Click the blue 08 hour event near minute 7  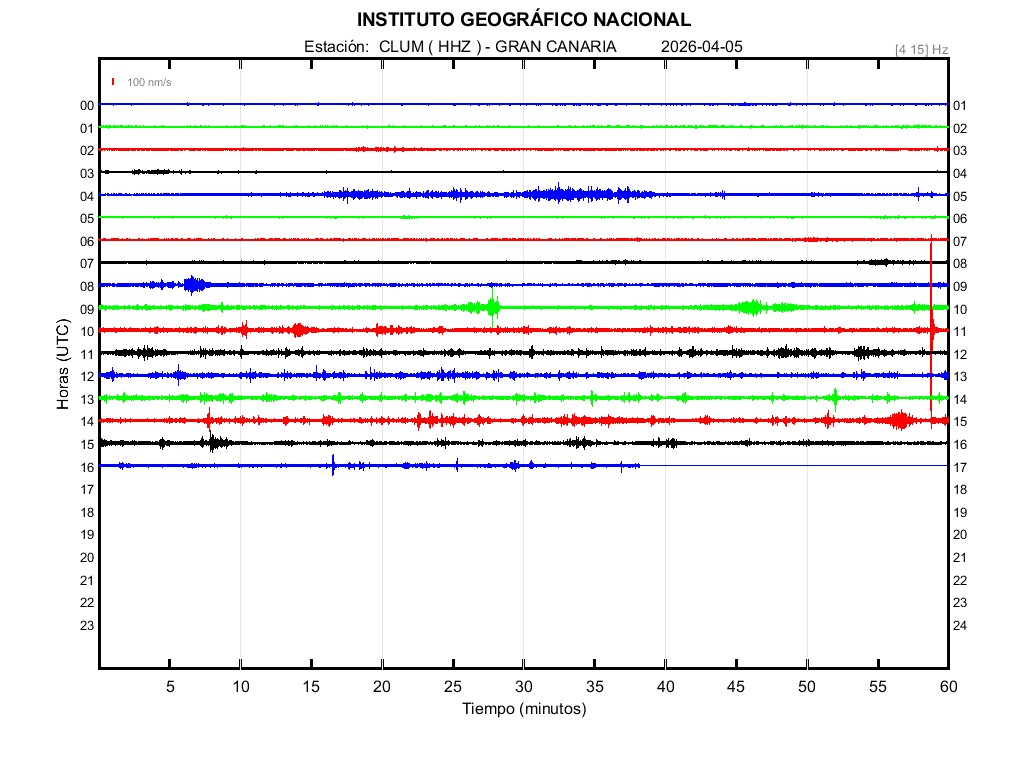coord(194,285)
